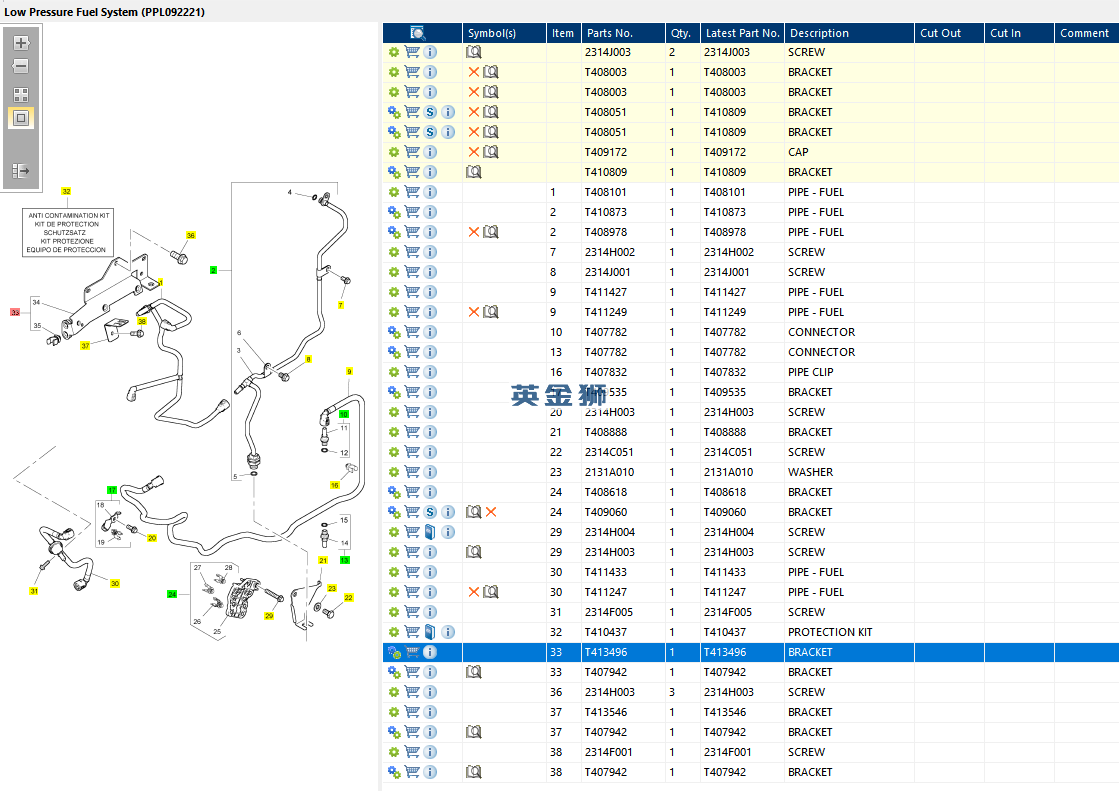Zoom in on the parts diagram
The height and width of the screenshot is (791, 1119).
(21, 43)
